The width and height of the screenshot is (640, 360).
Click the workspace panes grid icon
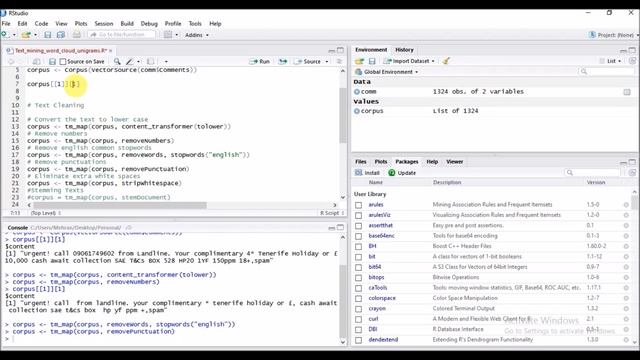(x=168, y=35)
